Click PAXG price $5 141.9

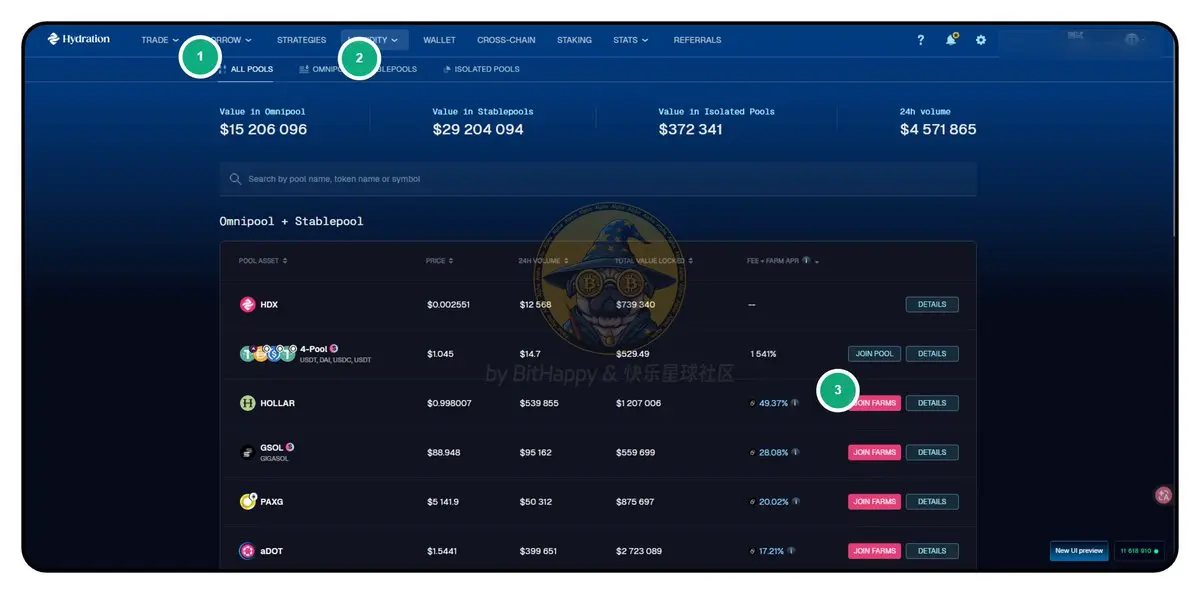442,501
